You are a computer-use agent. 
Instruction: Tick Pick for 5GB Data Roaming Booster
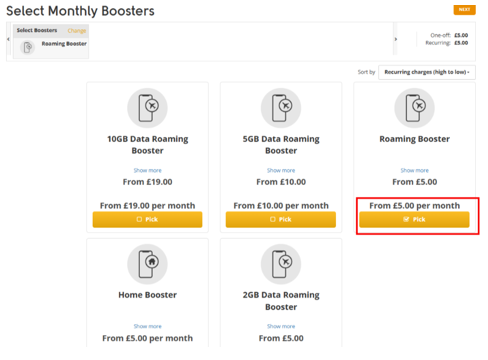(x=281, y=219)
